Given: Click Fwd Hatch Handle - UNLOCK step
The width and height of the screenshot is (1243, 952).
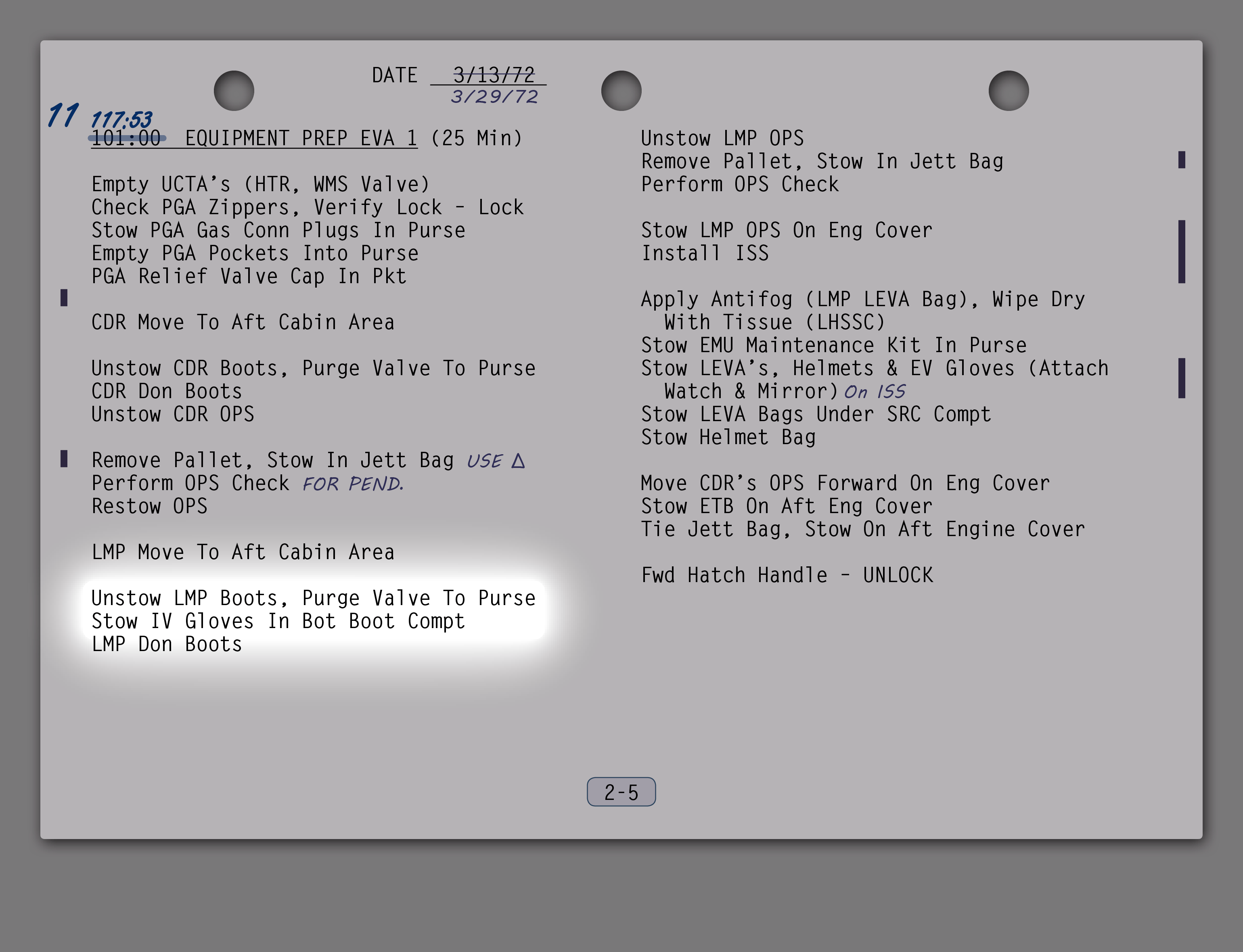Looking at the screenshot, I should (787, 576).
